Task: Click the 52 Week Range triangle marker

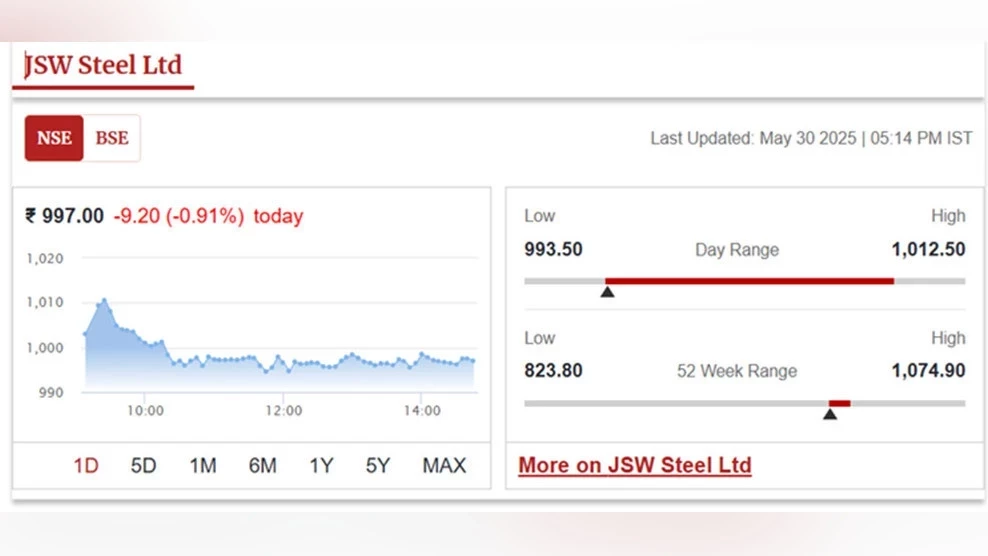Action: pyautogui.click(x=830, y=414)
